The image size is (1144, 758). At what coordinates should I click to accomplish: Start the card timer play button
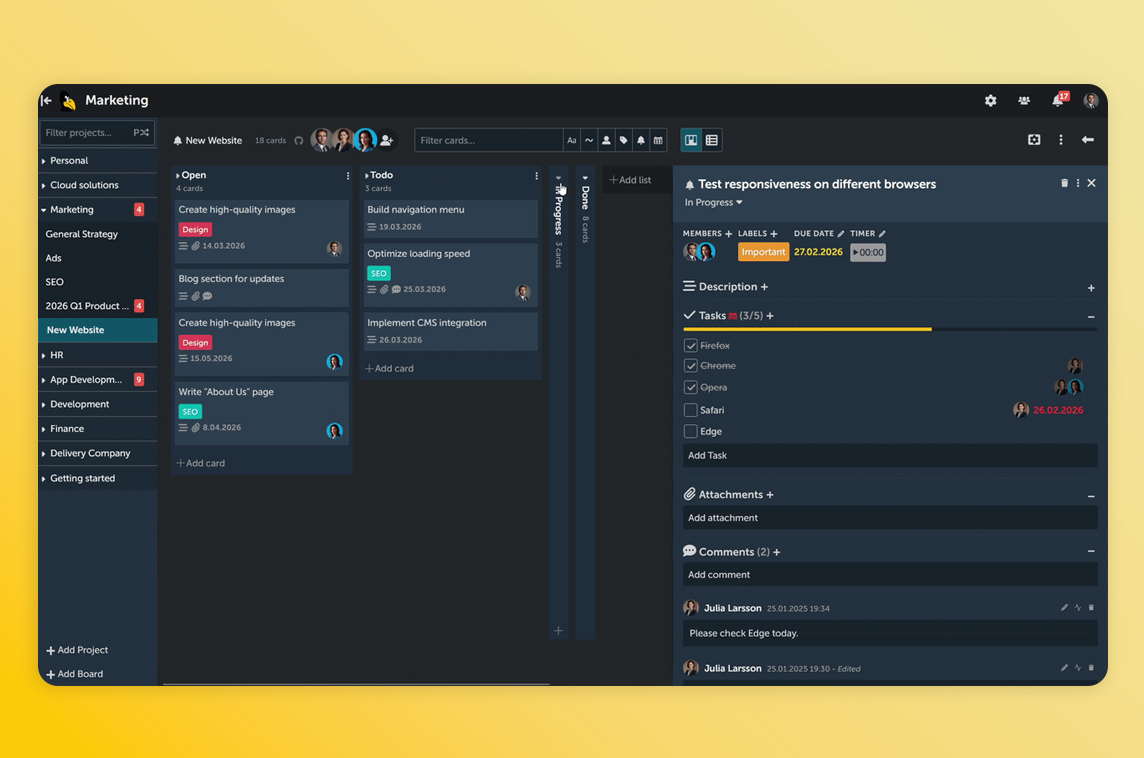pos(867,253)
